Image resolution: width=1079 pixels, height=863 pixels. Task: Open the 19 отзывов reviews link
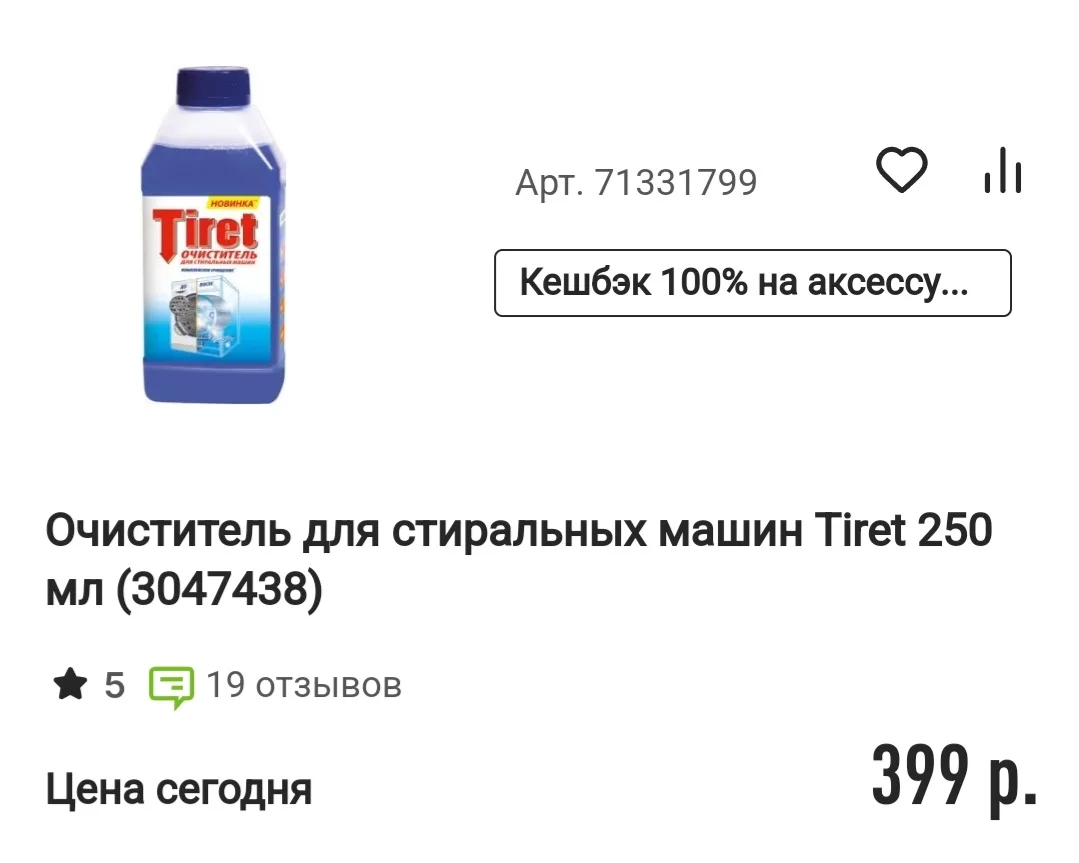[303, 685]
